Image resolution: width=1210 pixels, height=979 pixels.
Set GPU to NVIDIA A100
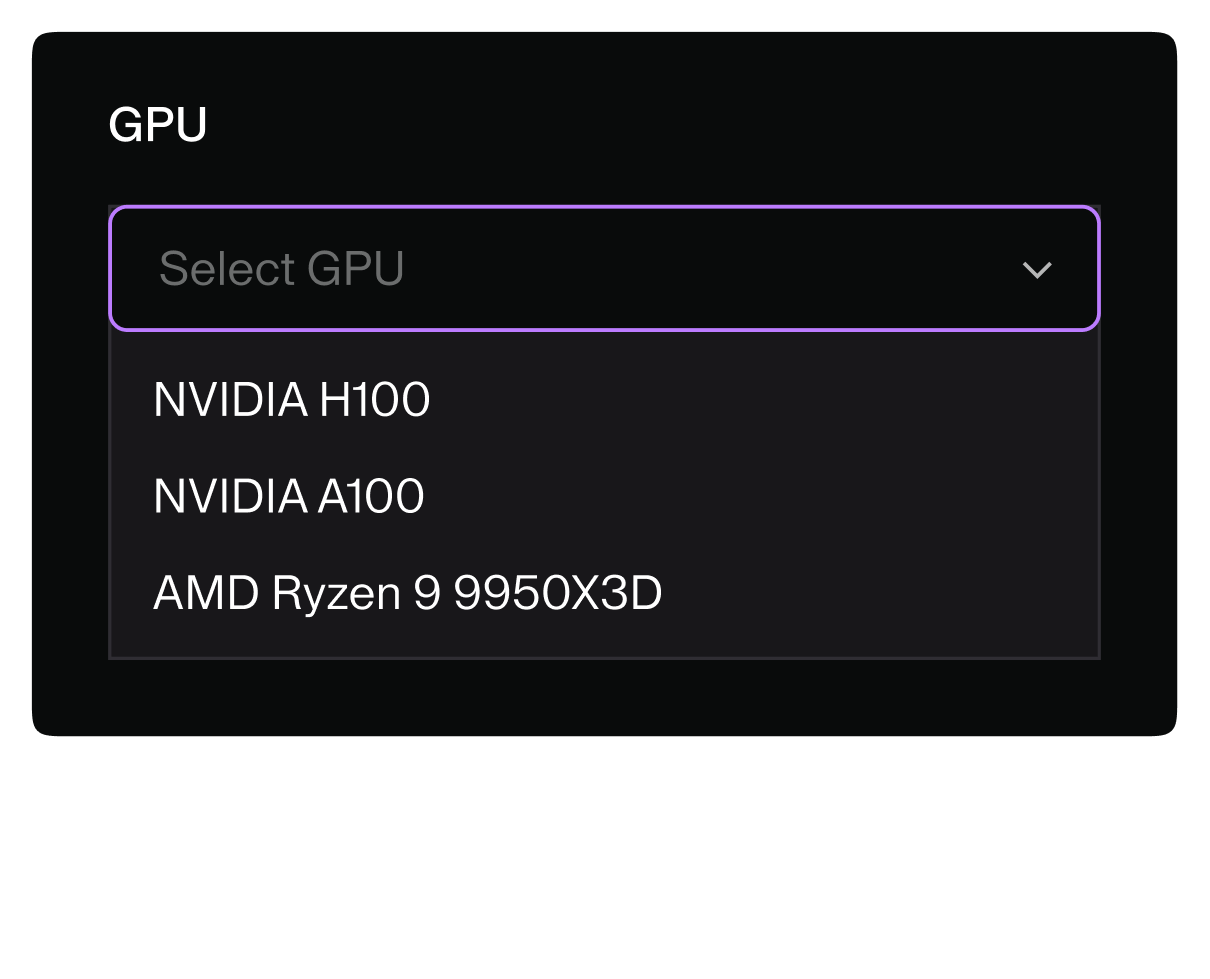point(289,496)
